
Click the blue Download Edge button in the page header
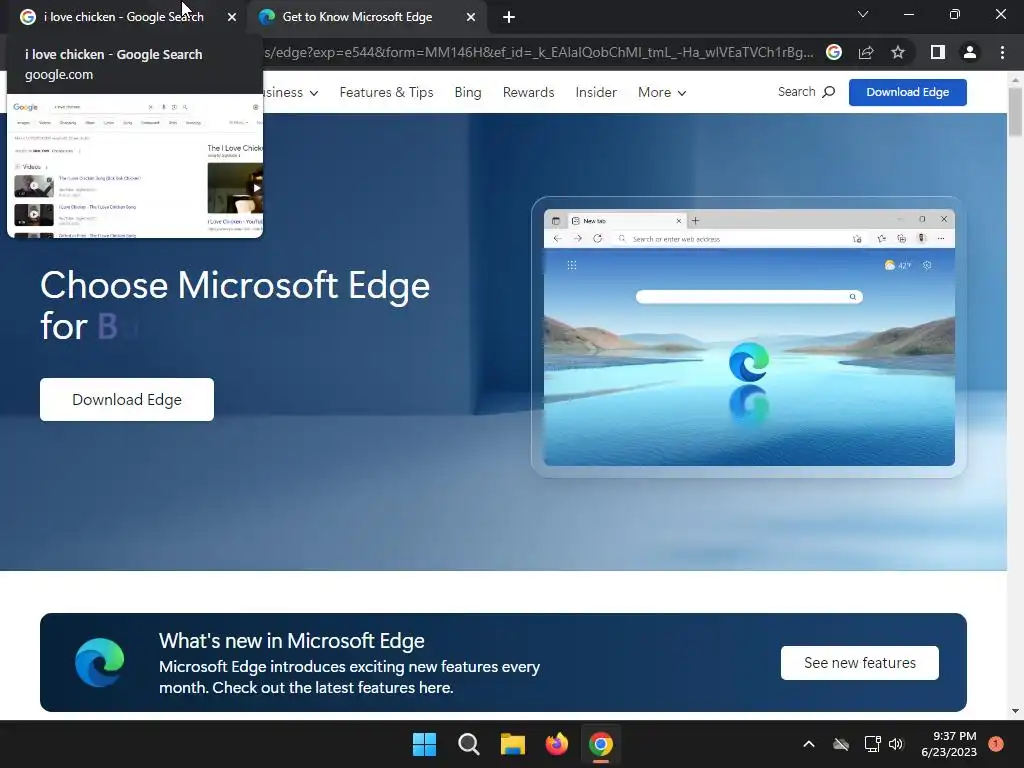pyautogui.click(x=907, y=92)
